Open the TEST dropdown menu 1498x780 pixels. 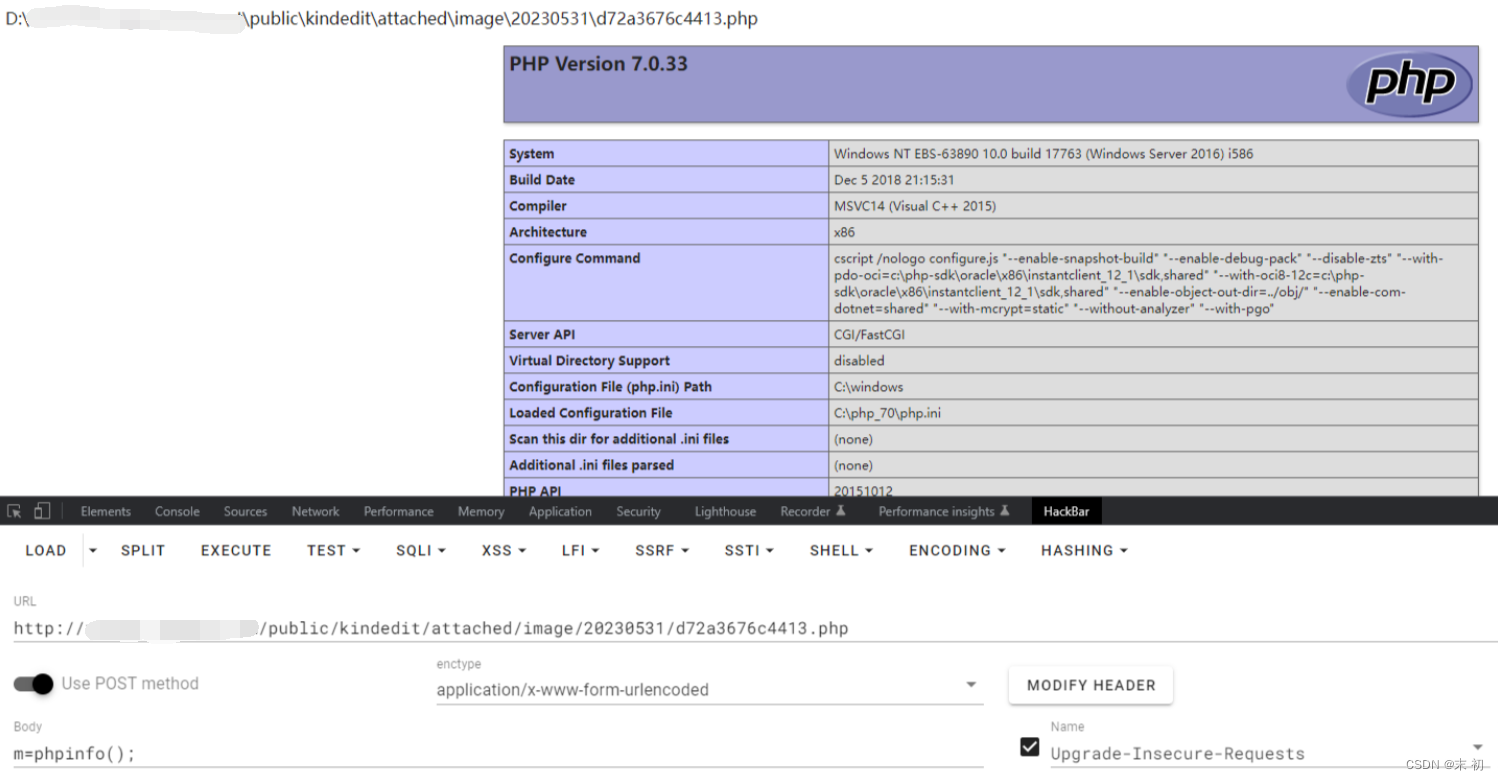(x=333, y=550)
